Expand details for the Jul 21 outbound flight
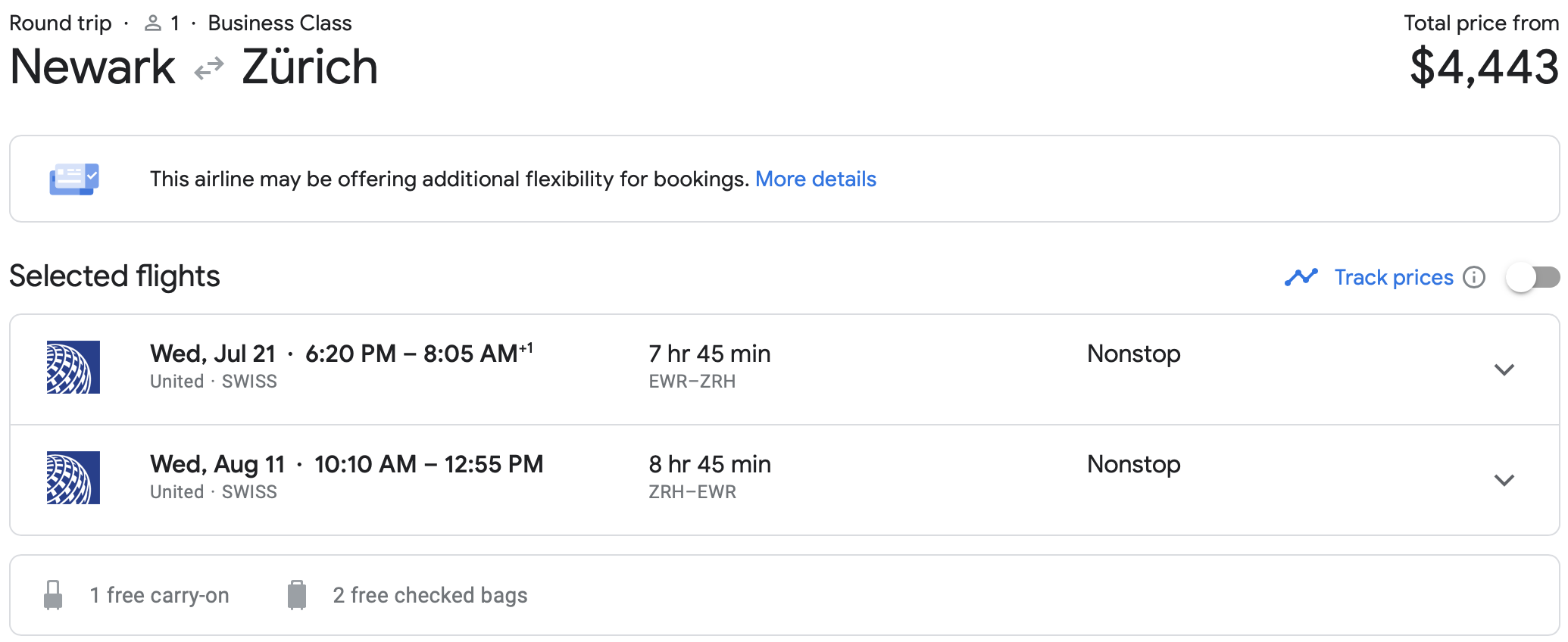The image size is (1568, 642). [1506, 370]
